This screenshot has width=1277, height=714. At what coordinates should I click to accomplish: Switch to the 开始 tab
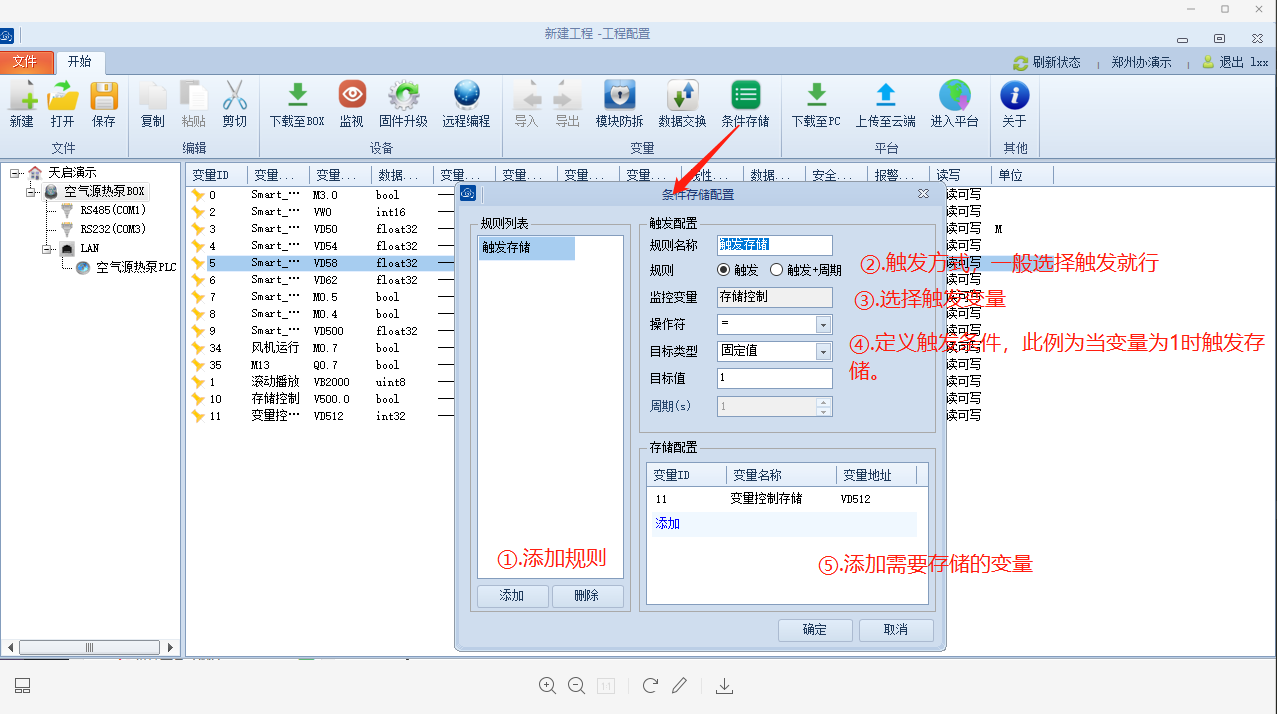tap(79, 62)
